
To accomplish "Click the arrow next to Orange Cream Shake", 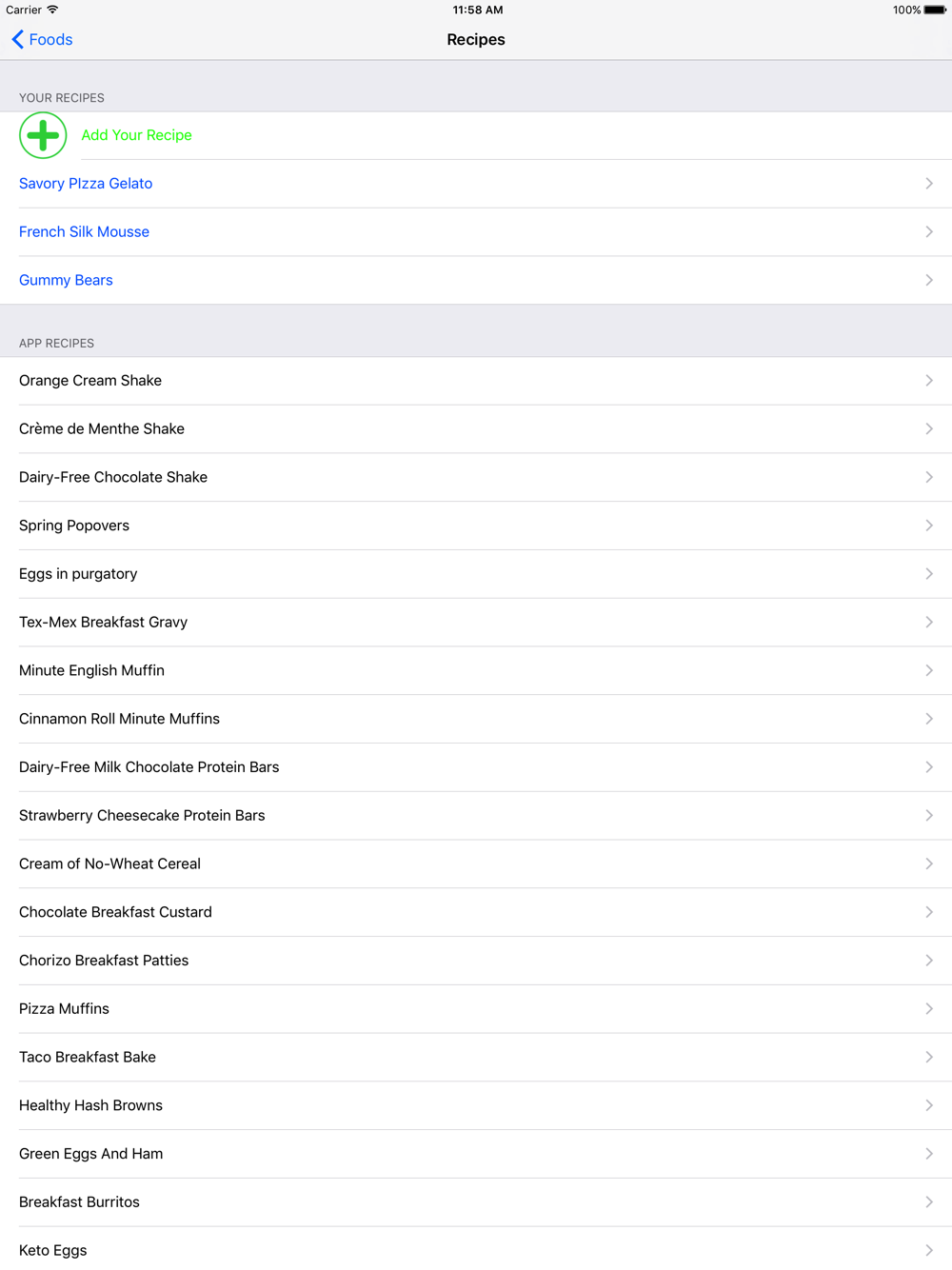I will (929, 381).
